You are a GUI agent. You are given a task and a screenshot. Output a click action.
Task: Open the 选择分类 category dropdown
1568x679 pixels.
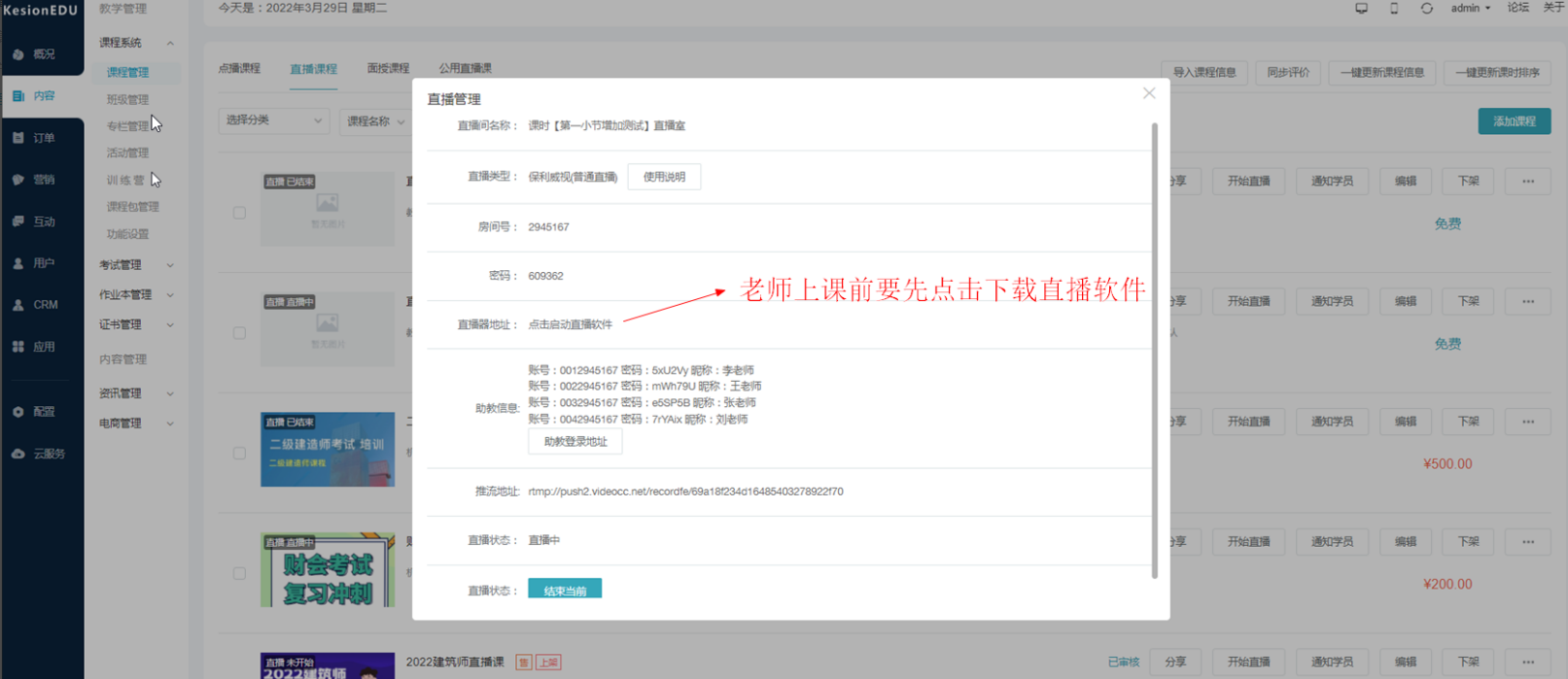pos(273,120)
